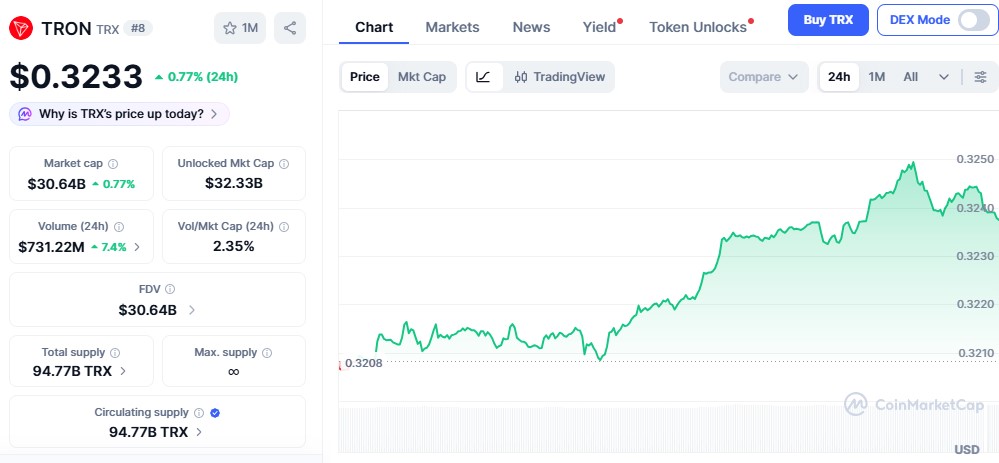Select Price chart view
This screenshot has height=463, width=999.
click(x=365, y=77)
